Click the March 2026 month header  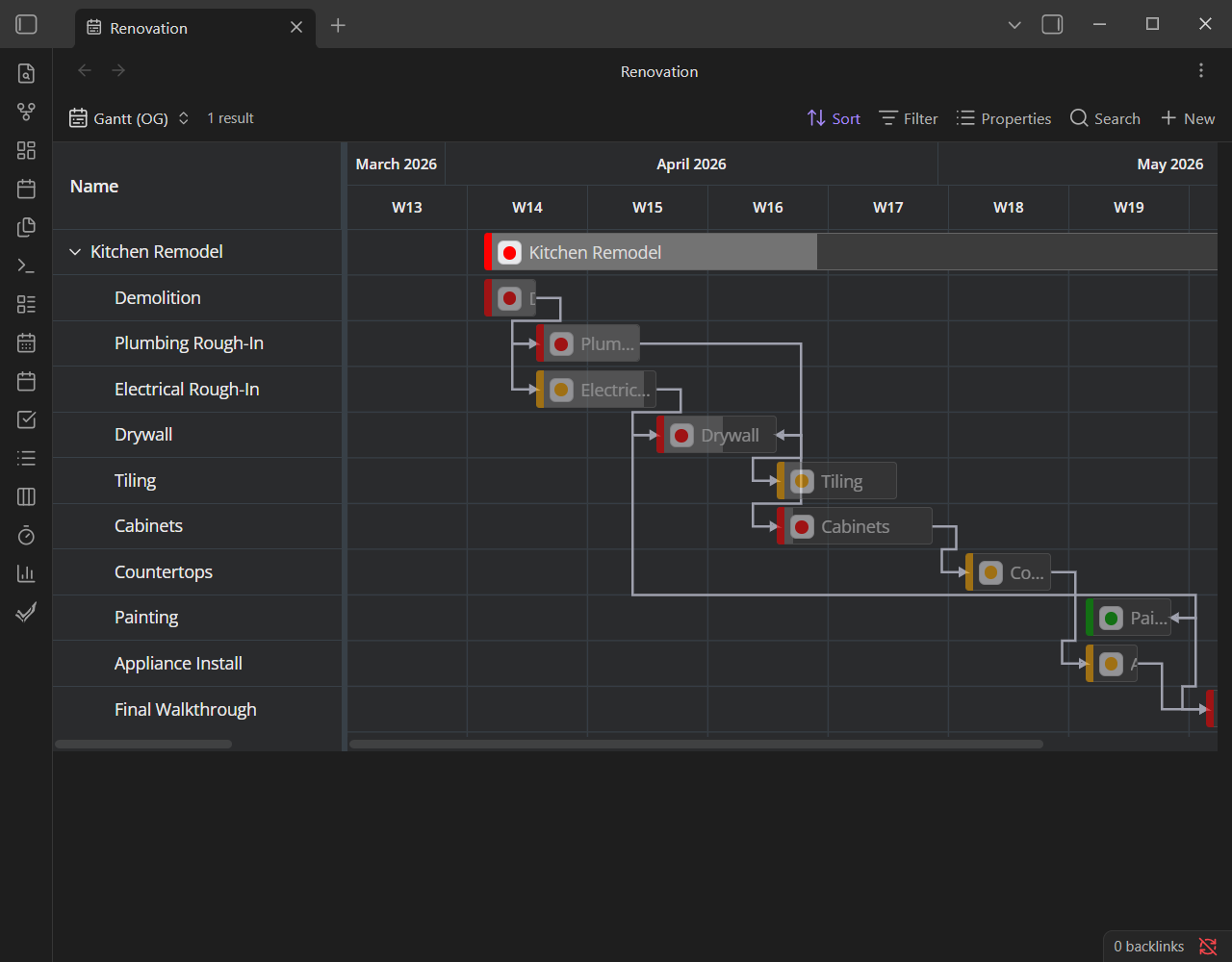pyautogui.click(x=397, y=165)
